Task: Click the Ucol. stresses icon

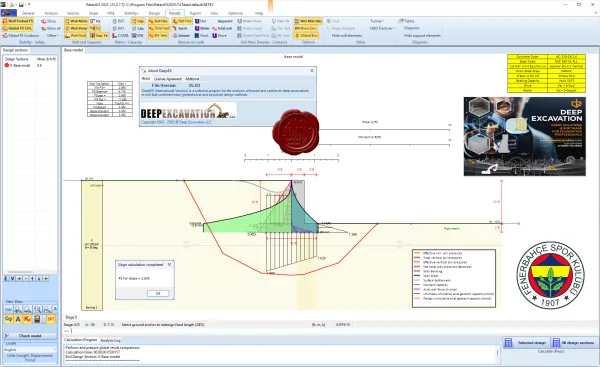Action: [x=197, y=36]
